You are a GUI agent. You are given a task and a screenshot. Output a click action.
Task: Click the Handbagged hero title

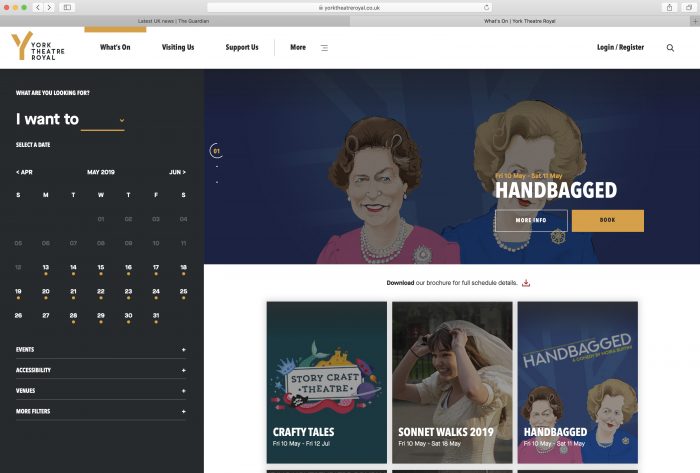556,191
